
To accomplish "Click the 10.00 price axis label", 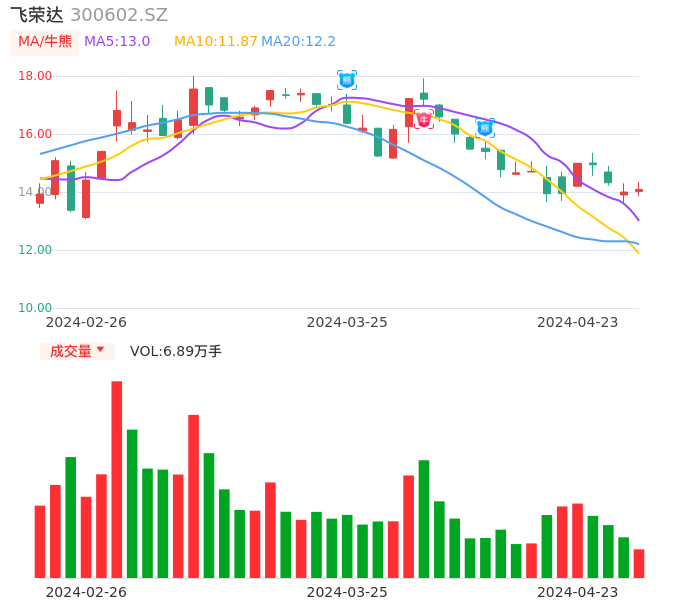I will [x=35, y=308].
